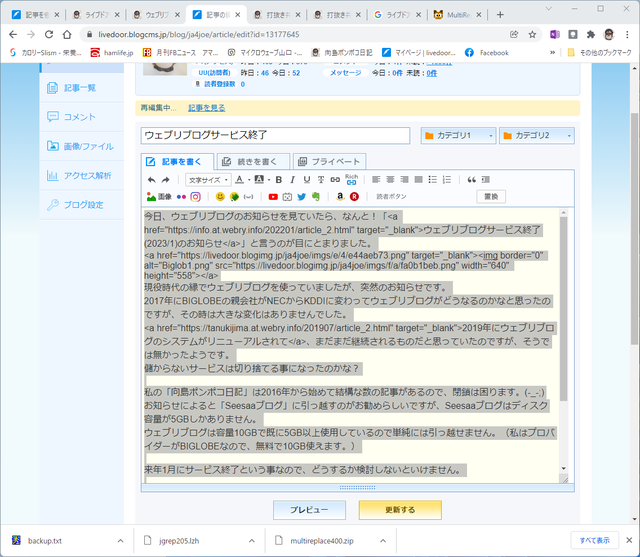Insert a hyperlink with the link icon
This screenshot has height=557, width=640.
coord(335,180)
